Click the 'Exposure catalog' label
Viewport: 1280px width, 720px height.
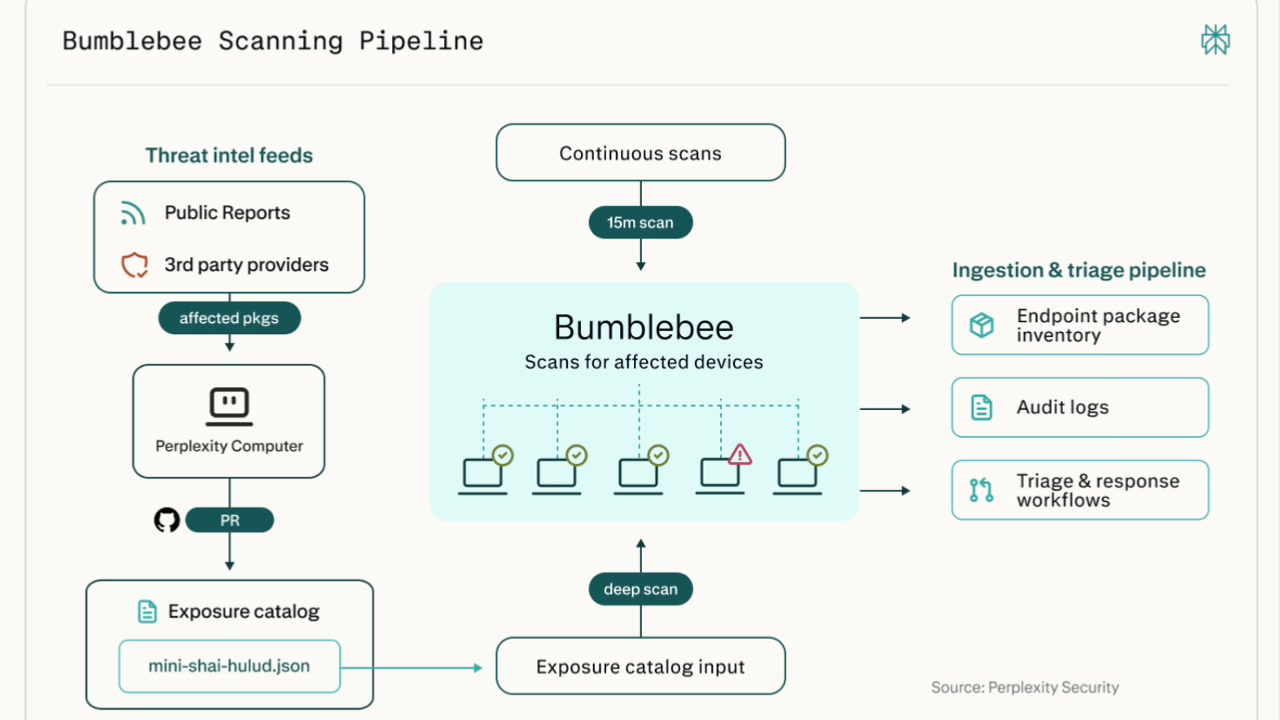click(x=244, y=612)
